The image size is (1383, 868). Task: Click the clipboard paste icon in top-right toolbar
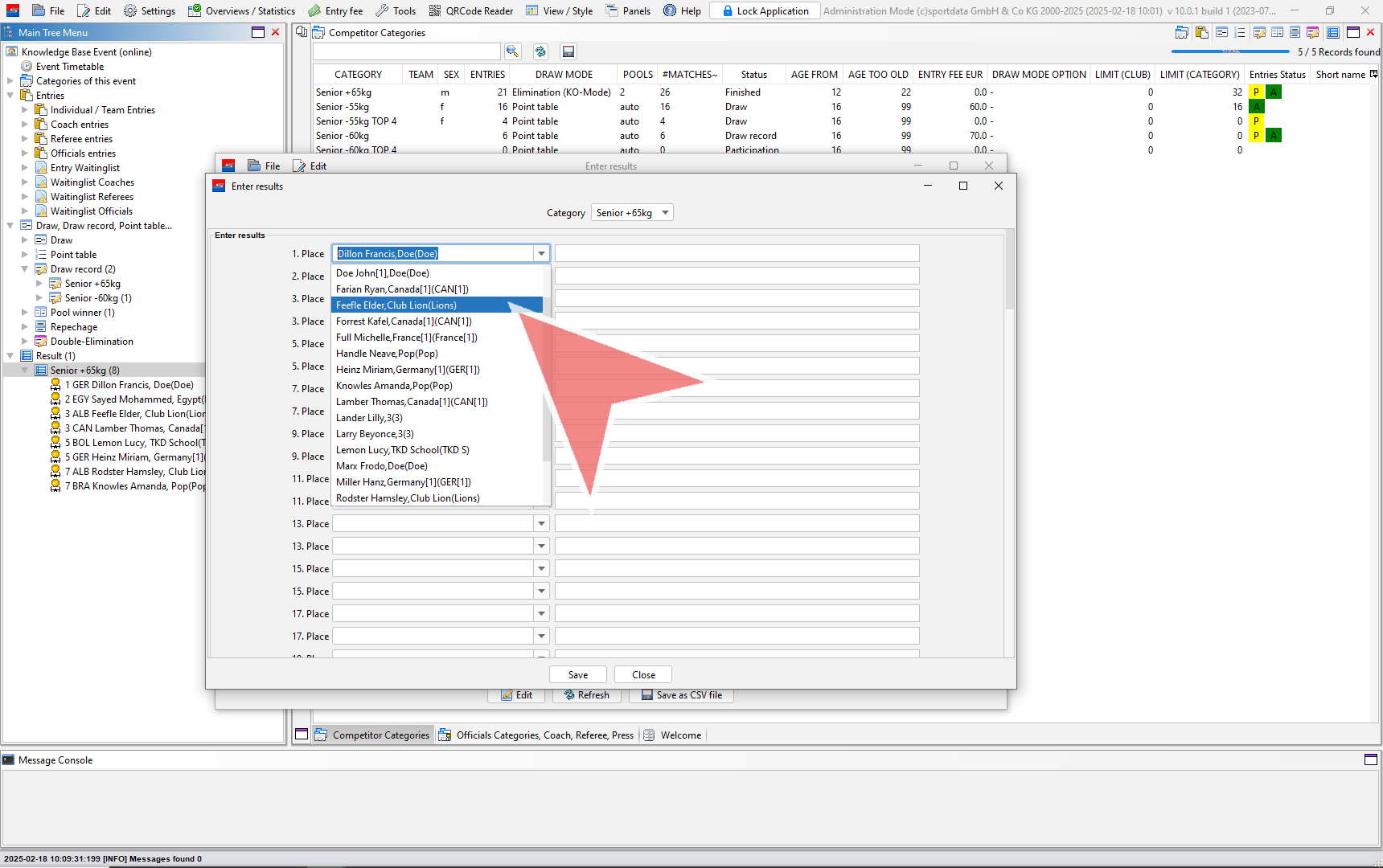click(1201, 32)
